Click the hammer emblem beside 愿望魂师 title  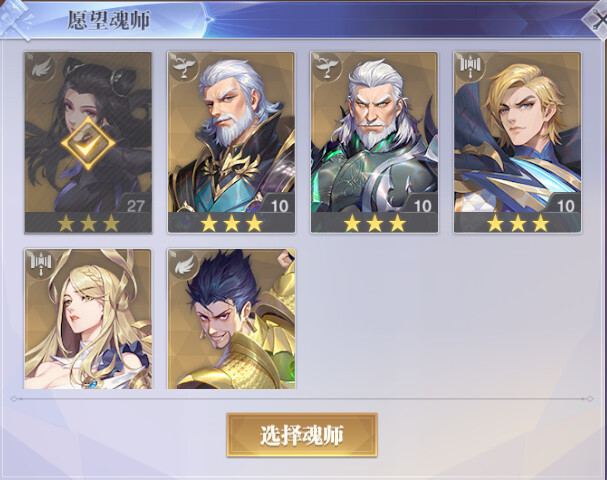(x=15, y=19)
